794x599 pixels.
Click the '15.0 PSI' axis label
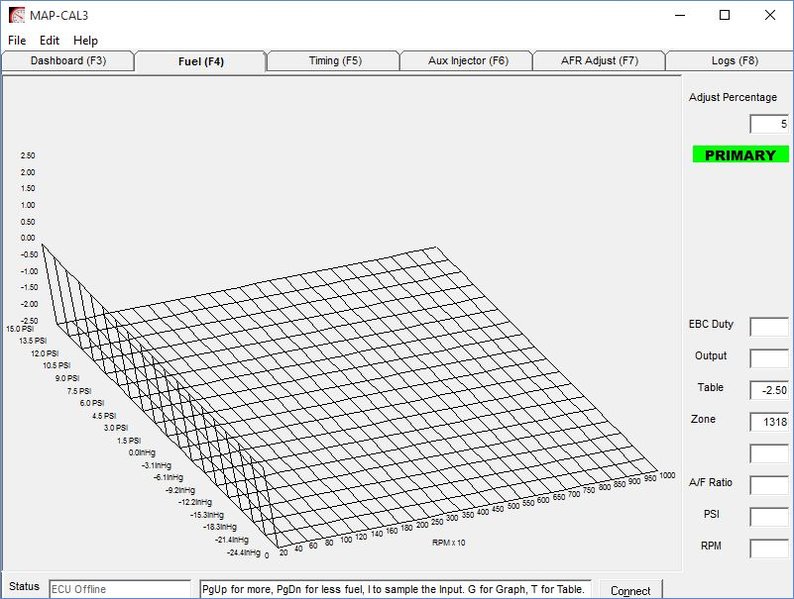20,329
